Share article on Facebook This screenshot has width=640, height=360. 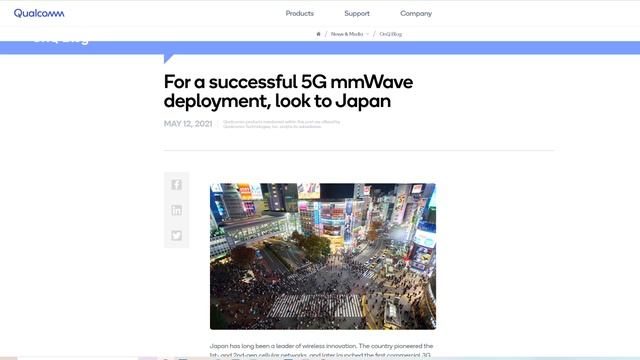pos(176,184)
